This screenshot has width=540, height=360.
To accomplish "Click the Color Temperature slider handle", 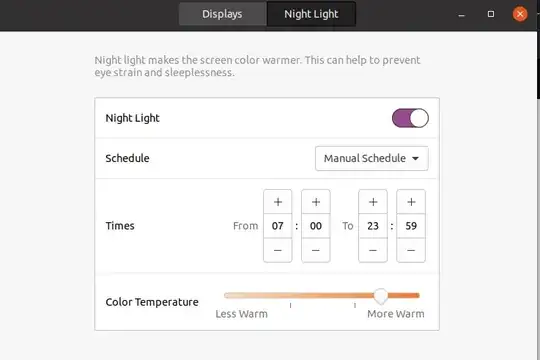I will tap(381, 295).
